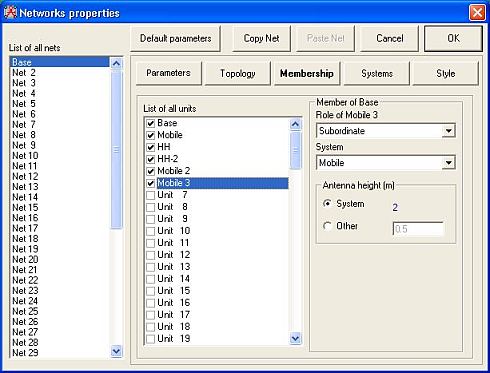The image size is (490, 373).
Task: Check the Unit 15 checkbox
Action: [151, 291]
